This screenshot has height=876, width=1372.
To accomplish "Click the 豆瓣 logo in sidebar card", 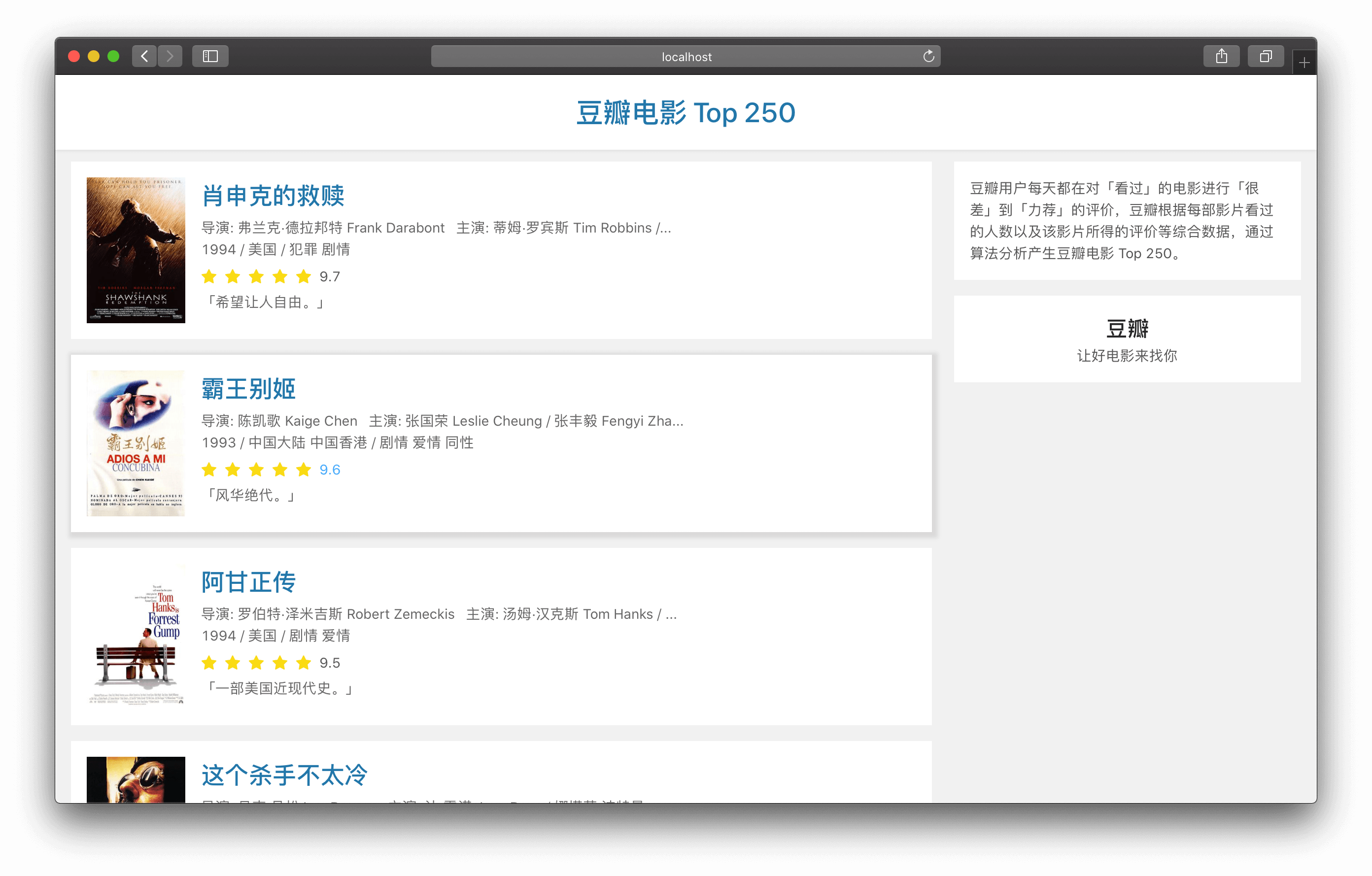I will (1127, 329).
